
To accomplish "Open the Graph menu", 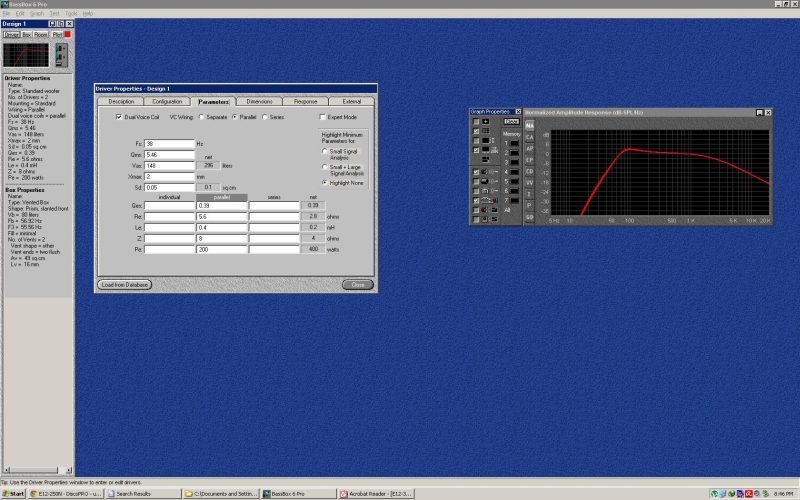I will pos(37,13).
